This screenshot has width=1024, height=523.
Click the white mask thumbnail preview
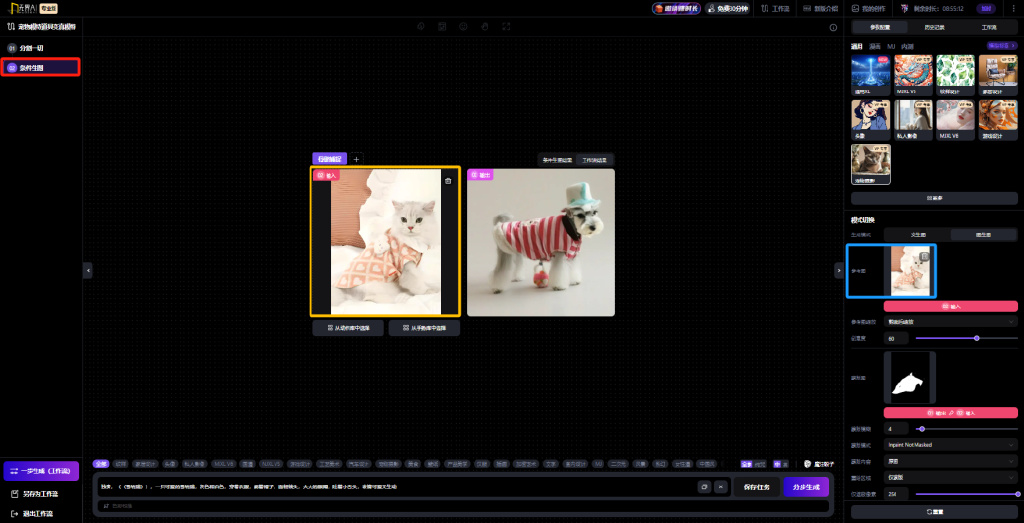pyautogui.click(x=910, y=377)
